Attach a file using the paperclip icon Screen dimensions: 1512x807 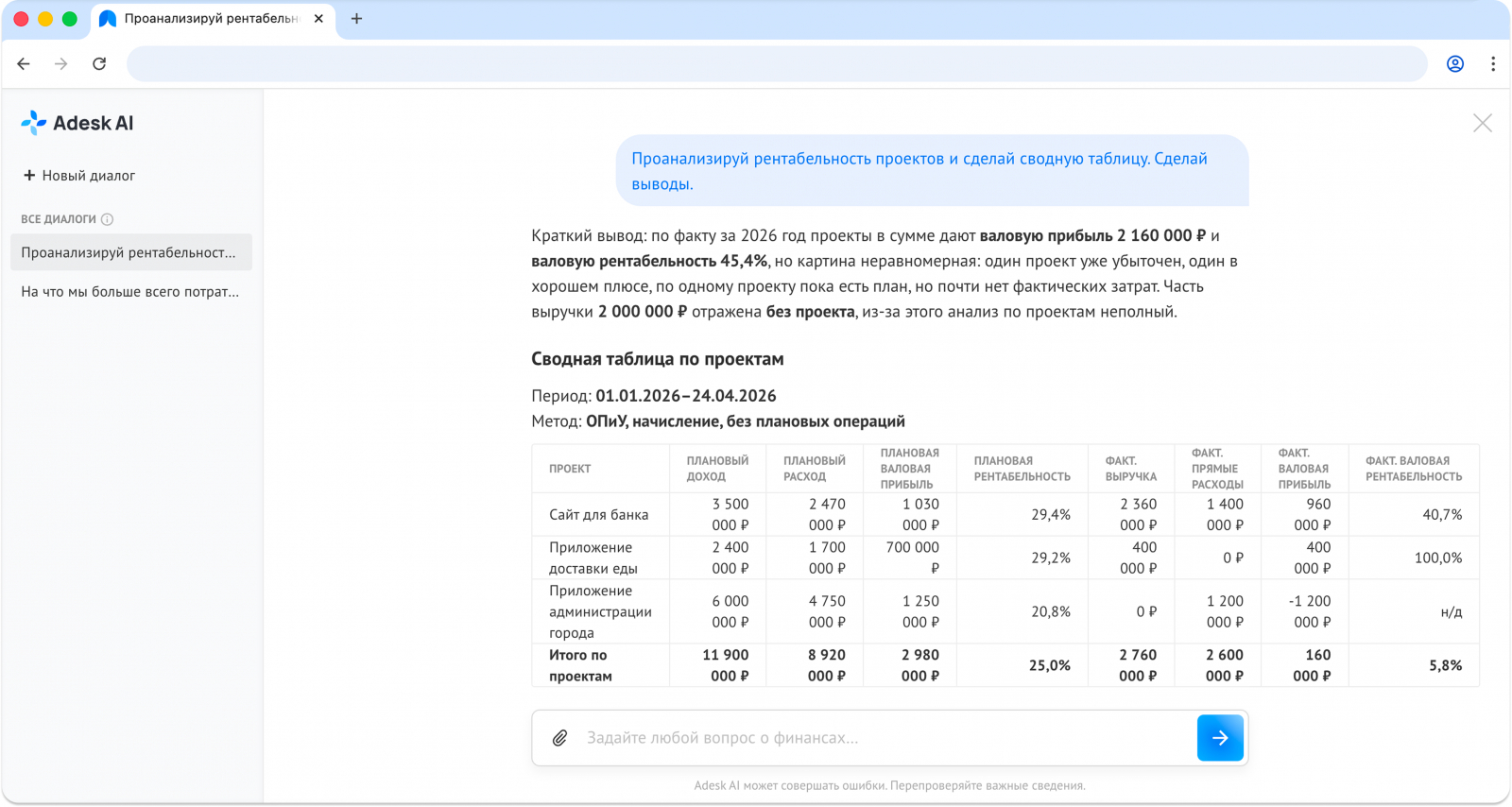click(560, 738)
